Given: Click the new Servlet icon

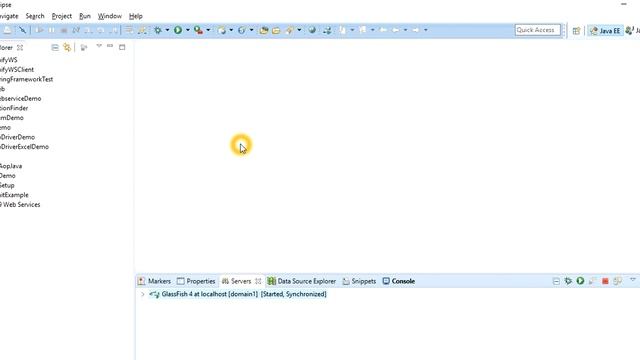Looking at the screenshot, I should 242,30.
